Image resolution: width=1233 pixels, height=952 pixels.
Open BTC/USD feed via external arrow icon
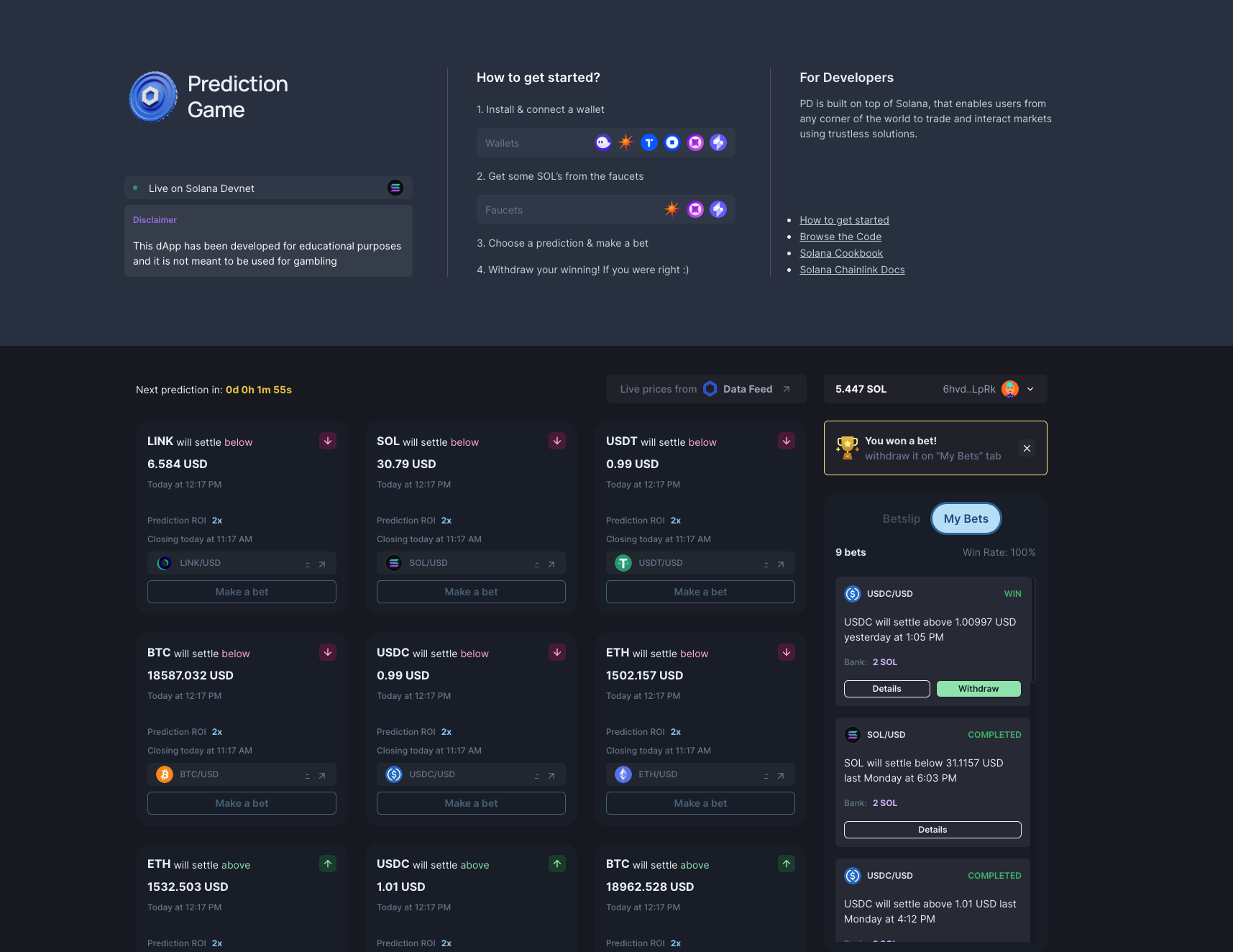point(322,776)
